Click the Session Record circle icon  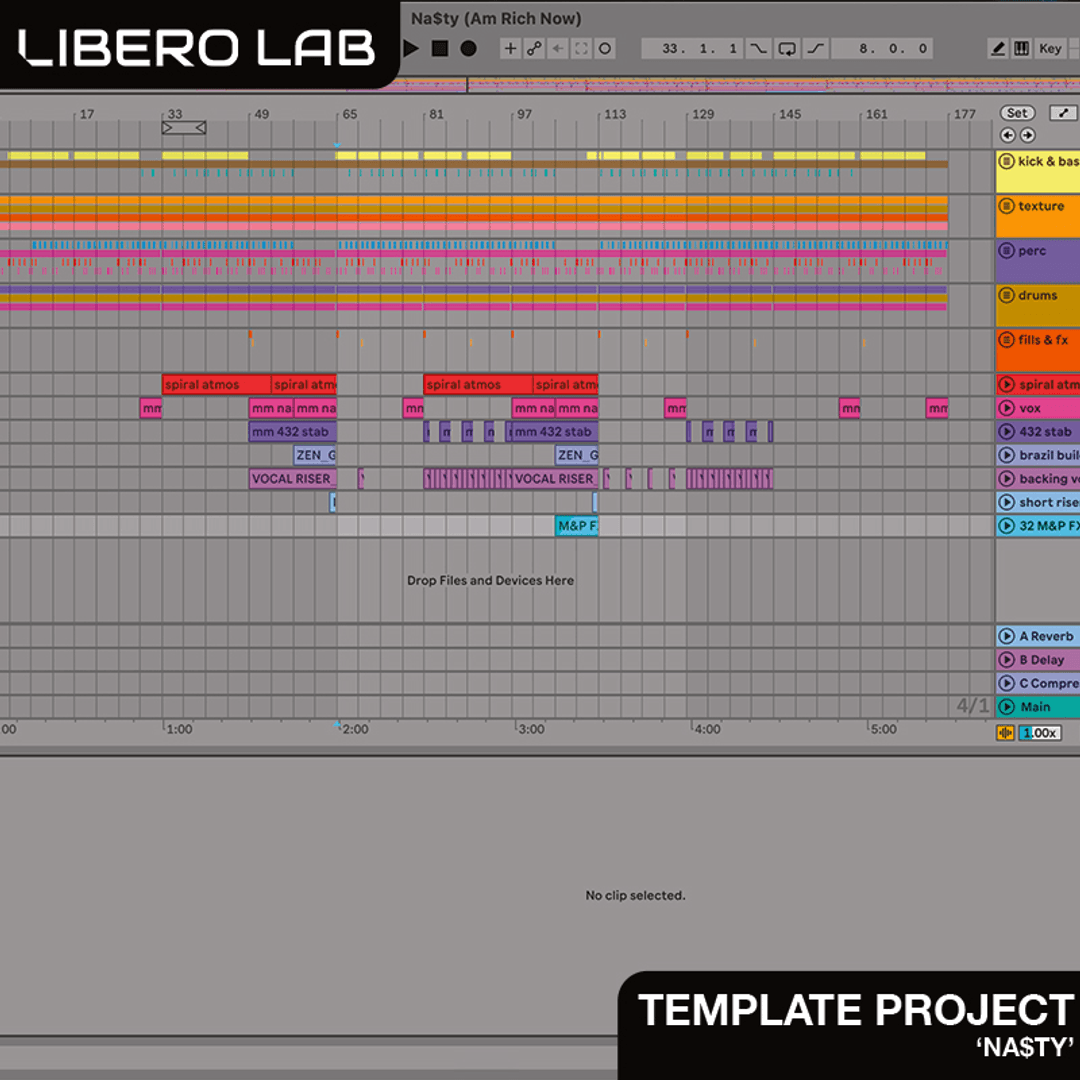pos(605,48)
